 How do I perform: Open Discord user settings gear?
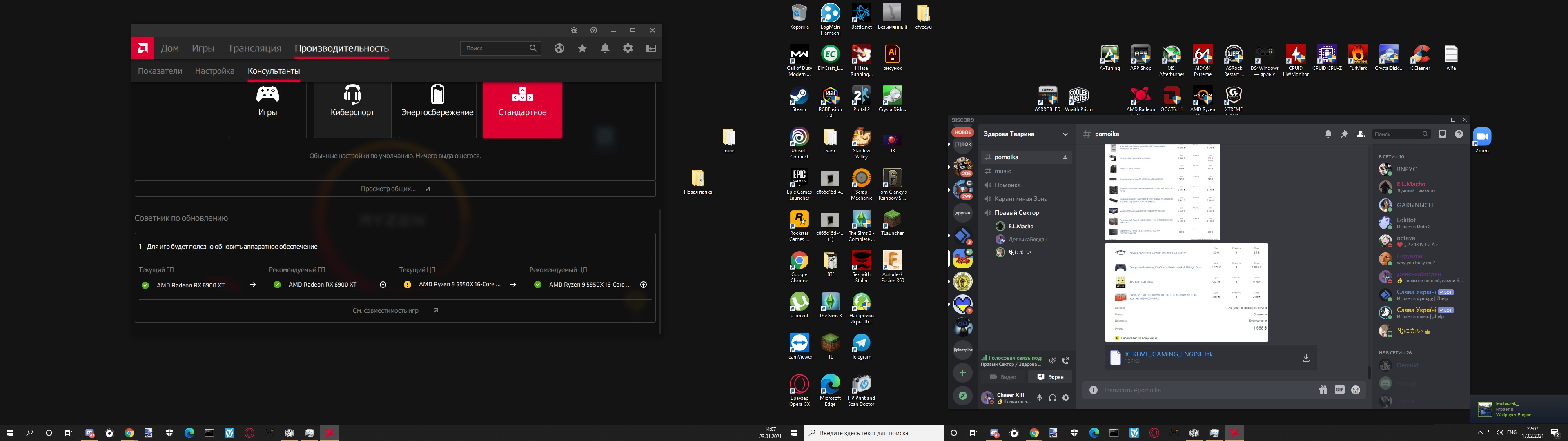tap(1066, 398)
